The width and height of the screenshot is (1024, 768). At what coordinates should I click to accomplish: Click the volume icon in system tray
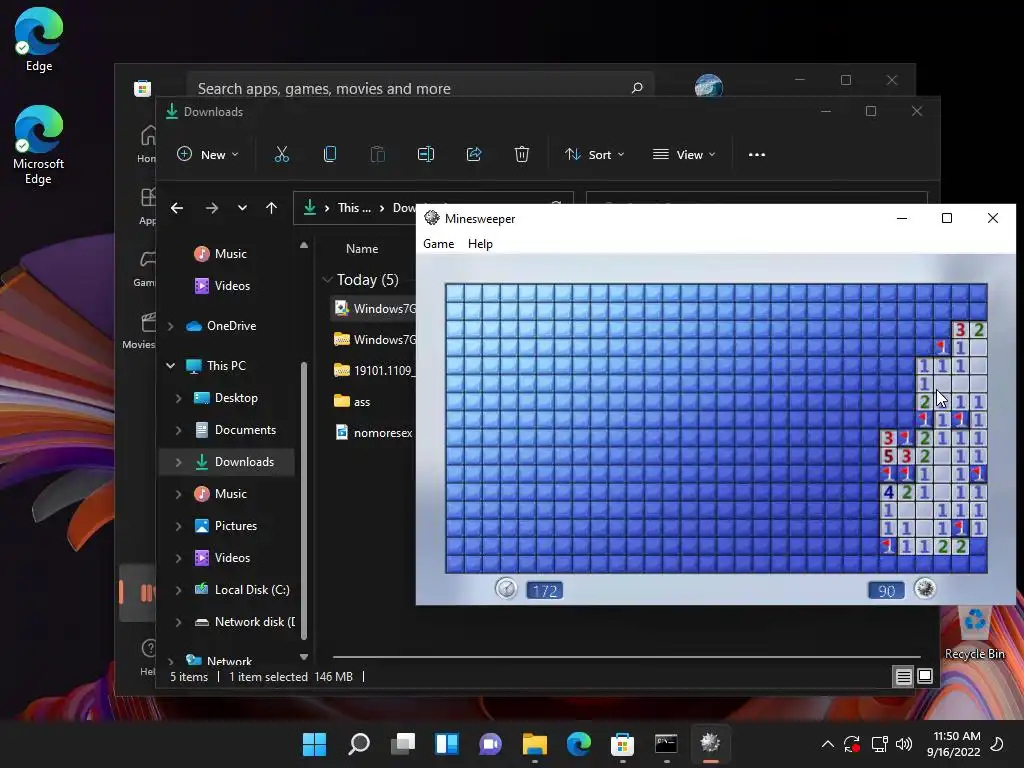[x=904, y=743]
